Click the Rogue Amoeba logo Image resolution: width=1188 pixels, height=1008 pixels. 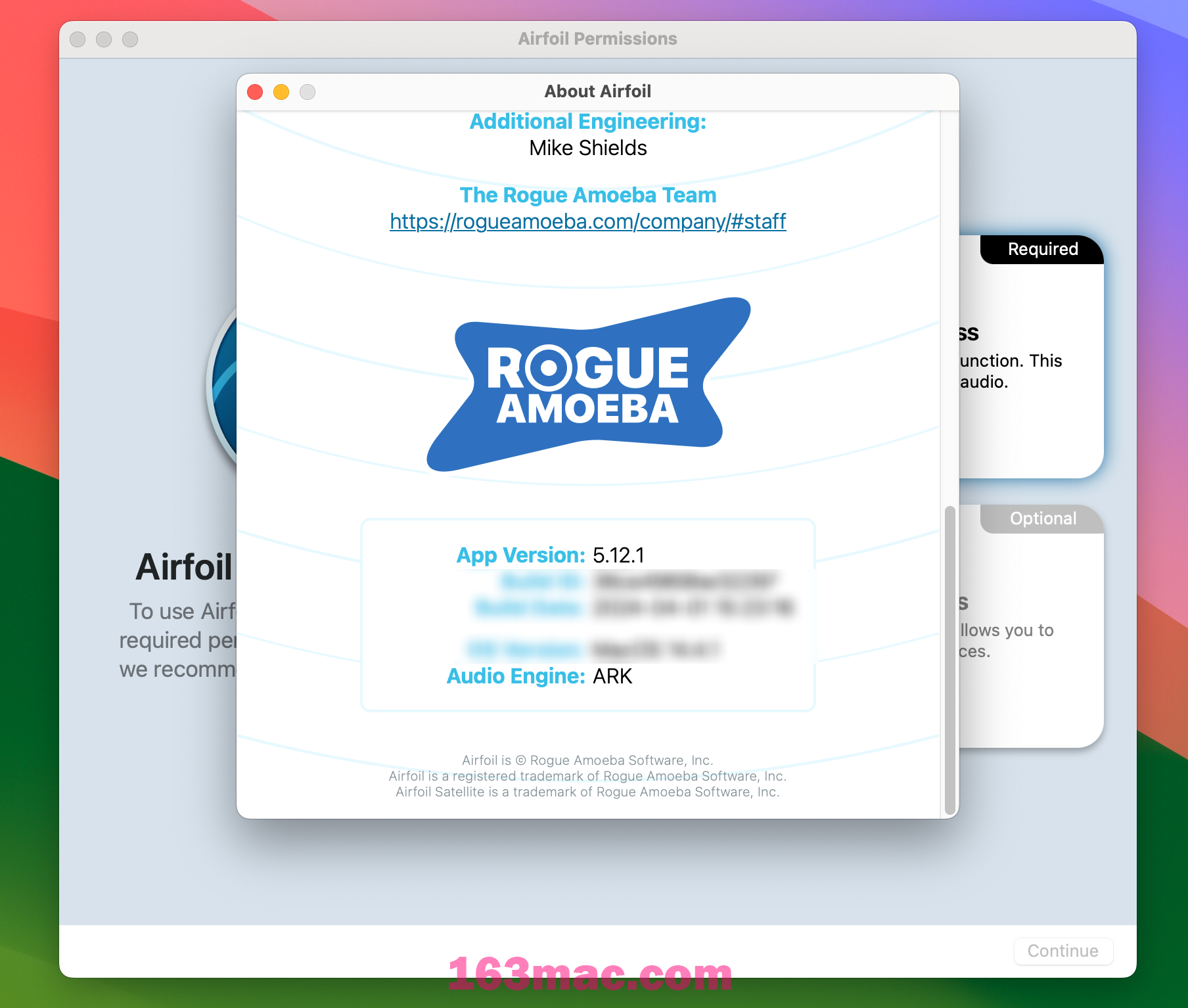[x=588, y=384]
